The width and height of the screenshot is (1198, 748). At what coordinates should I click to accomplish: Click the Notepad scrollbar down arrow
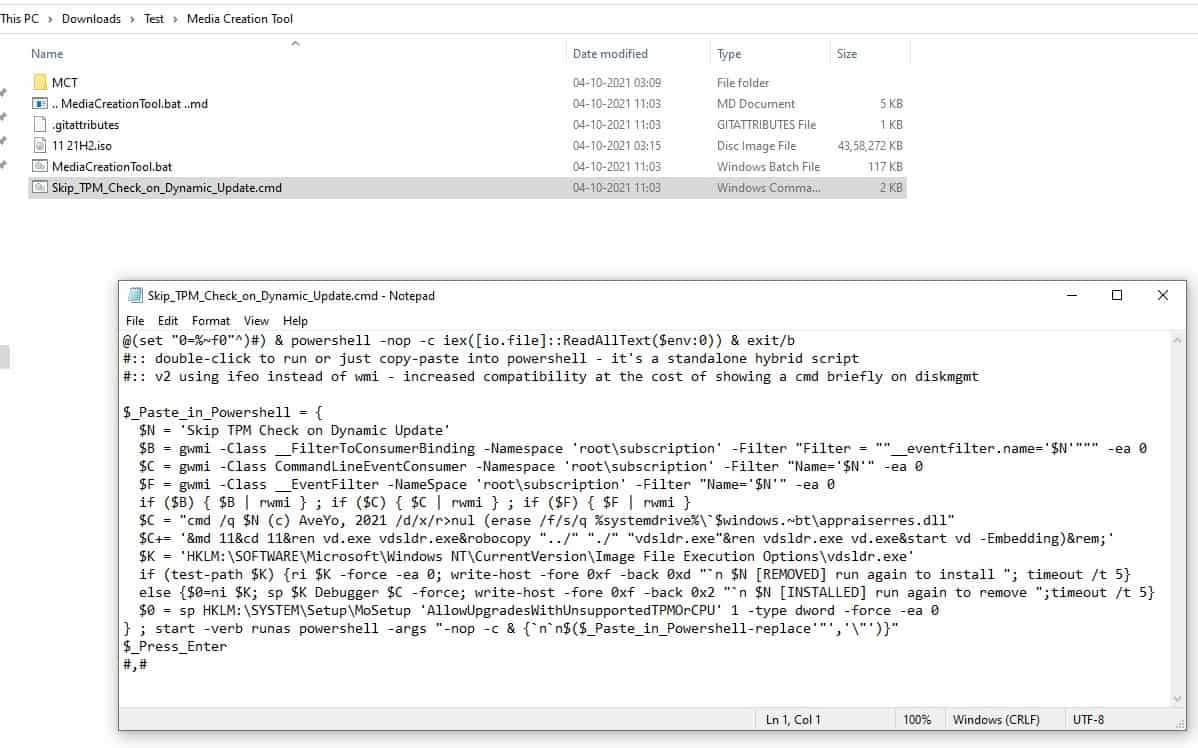tap(1177, 698)
